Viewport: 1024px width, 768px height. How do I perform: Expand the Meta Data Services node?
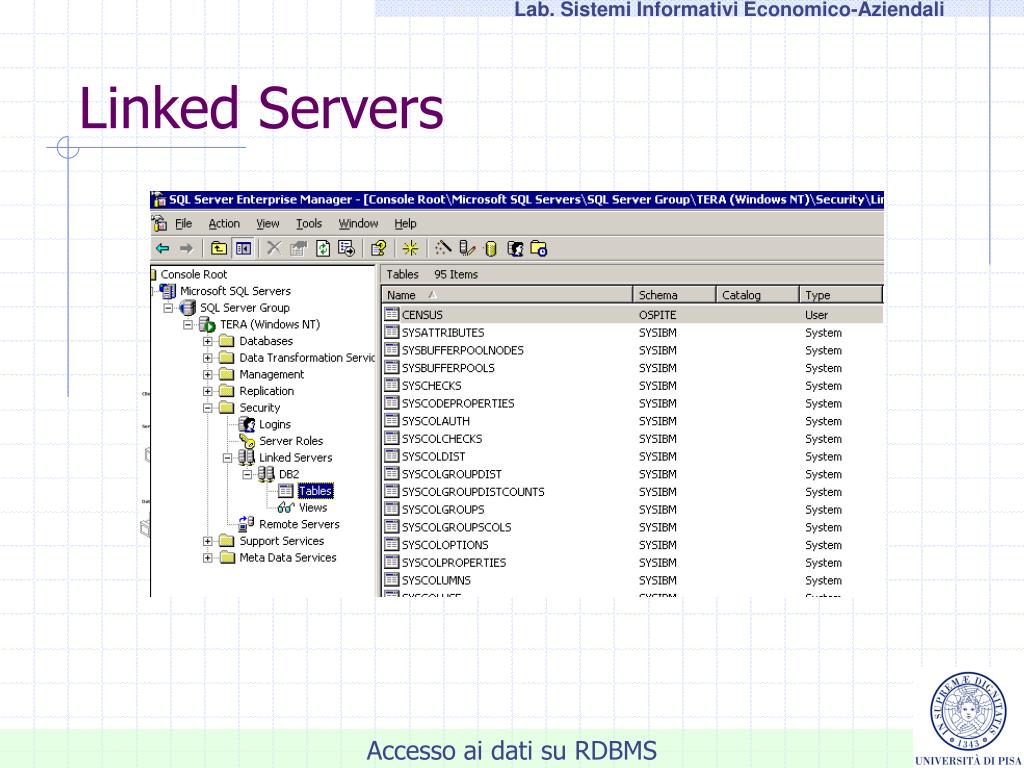tap(208, 558)
